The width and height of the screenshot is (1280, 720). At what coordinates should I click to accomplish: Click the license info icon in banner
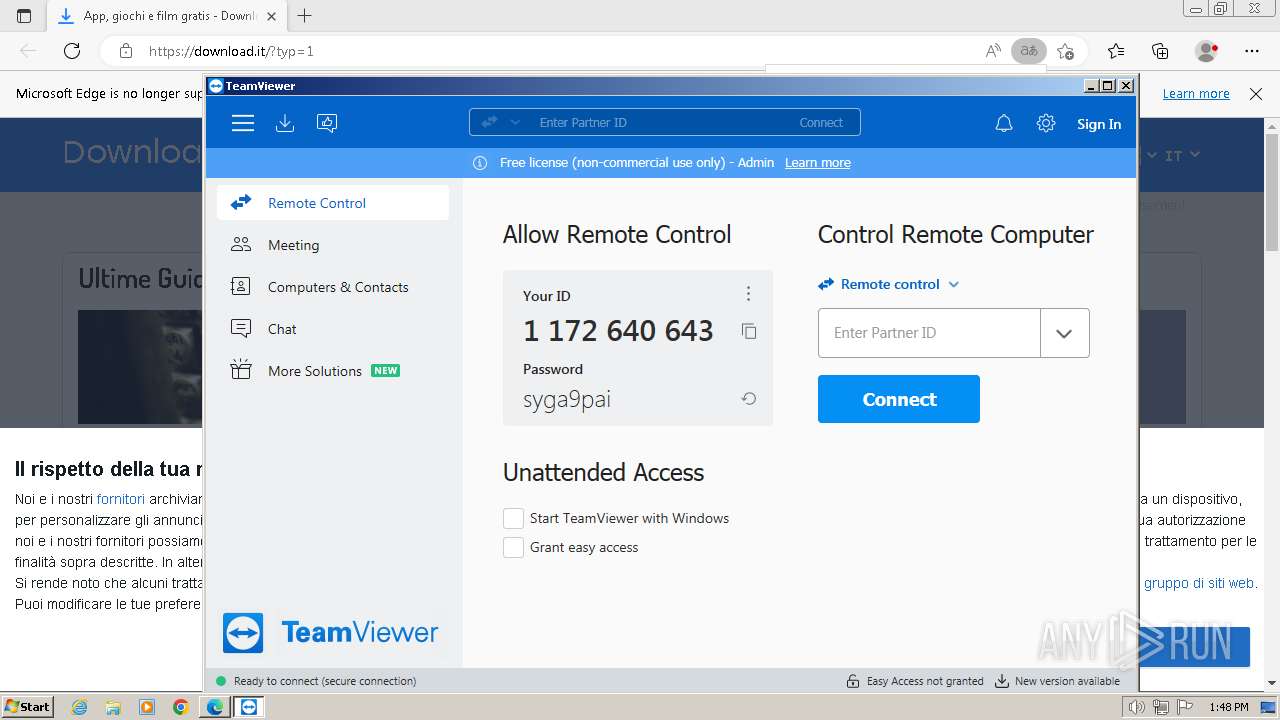[x=480, y=163]
